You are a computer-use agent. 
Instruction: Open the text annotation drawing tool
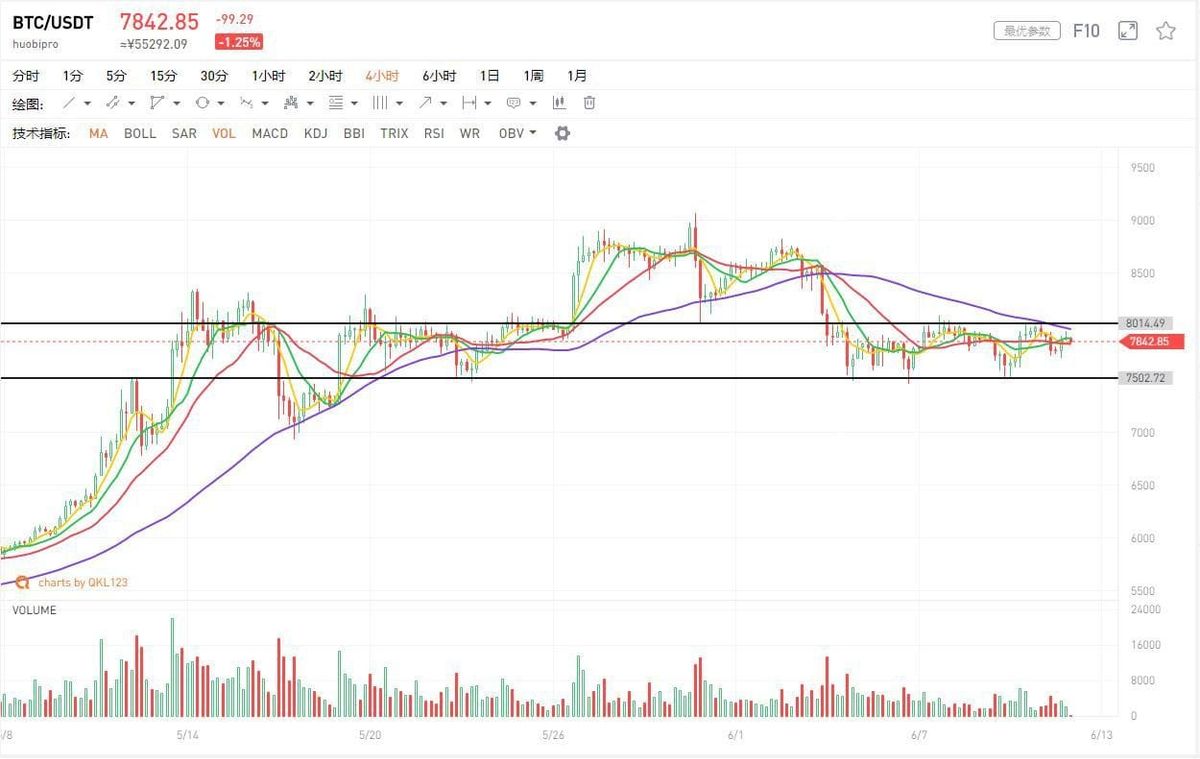(x=513, y=102)
